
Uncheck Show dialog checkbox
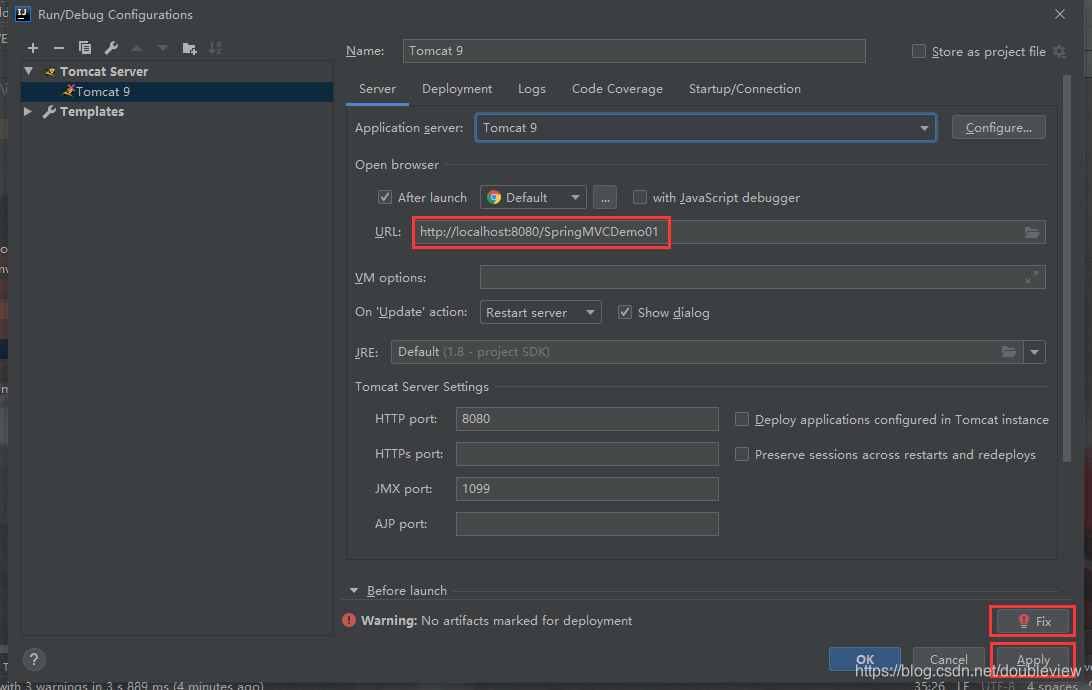click(x=625, y=312)
